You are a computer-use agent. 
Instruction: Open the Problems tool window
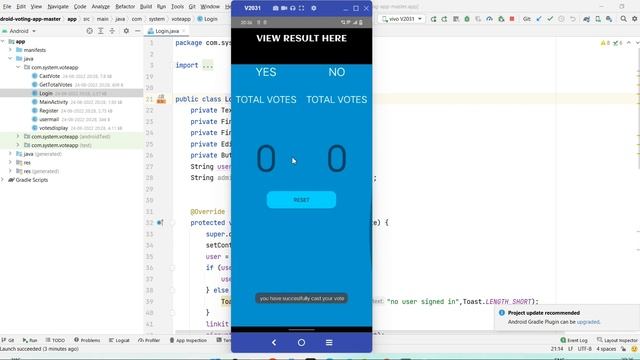point(87,340)
